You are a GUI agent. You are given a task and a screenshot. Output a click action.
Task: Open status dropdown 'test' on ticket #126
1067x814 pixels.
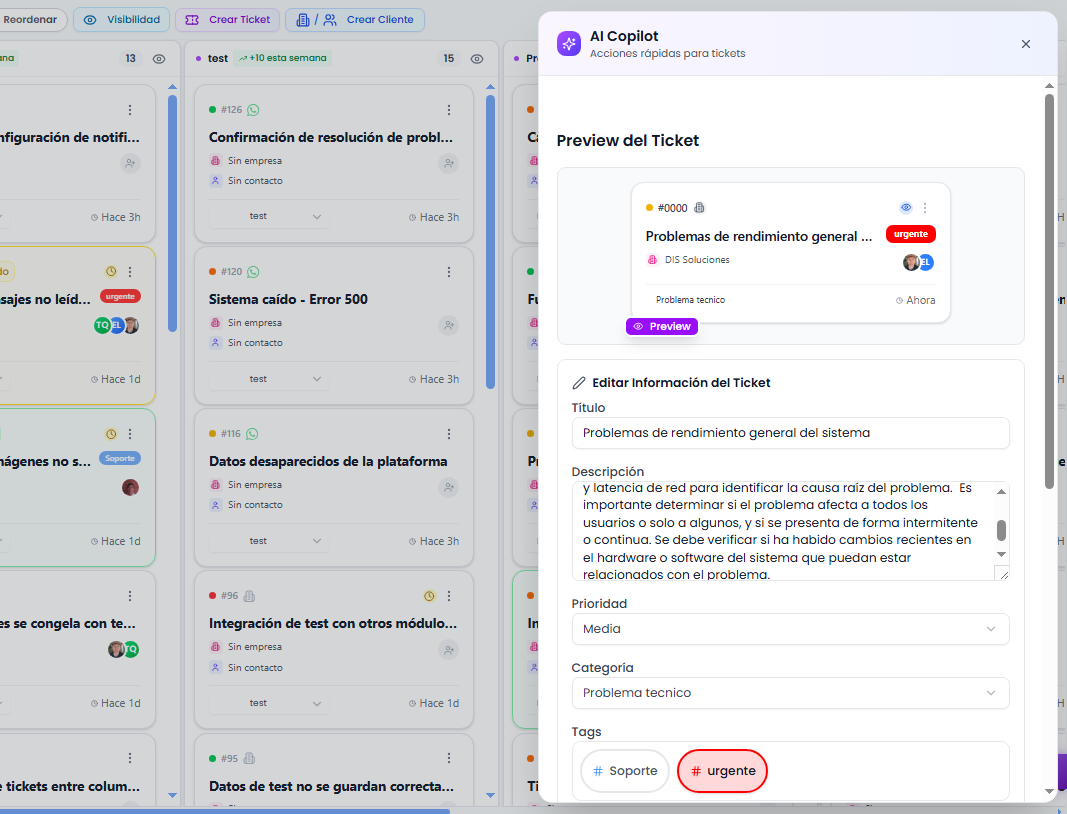(x=269, y=216)
